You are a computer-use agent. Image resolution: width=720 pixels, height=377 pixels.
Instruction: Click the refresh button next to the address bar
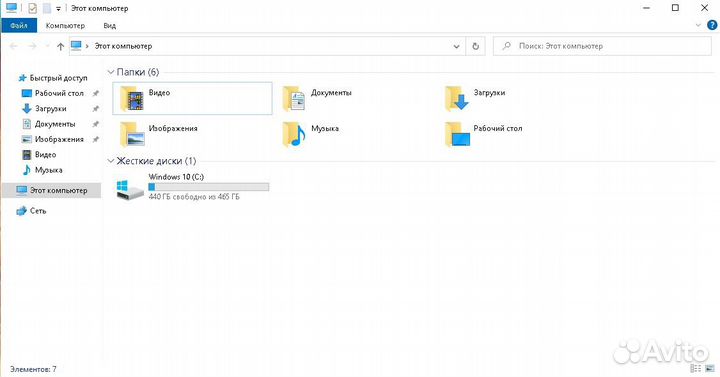point(475,46)
